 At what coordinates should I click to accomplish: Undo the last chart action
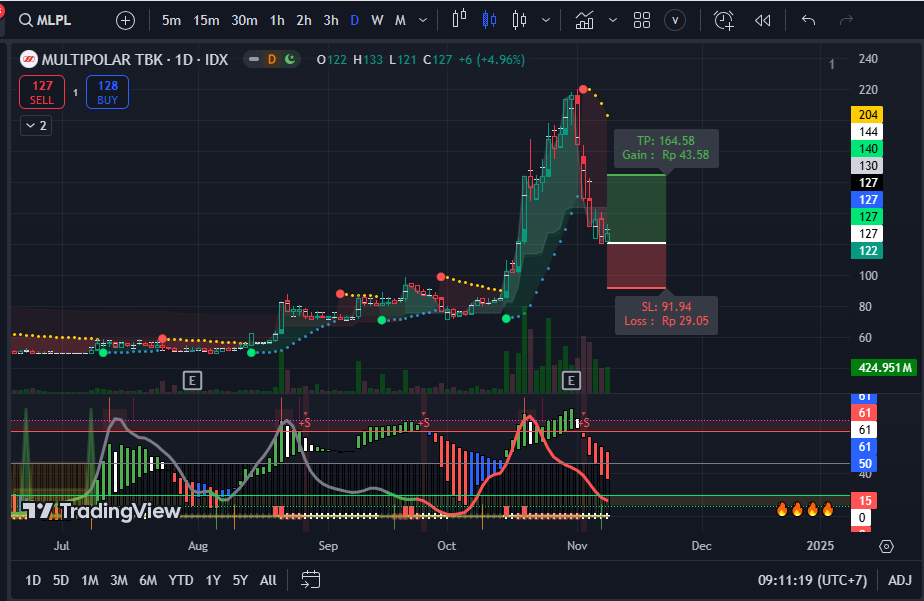808,21
